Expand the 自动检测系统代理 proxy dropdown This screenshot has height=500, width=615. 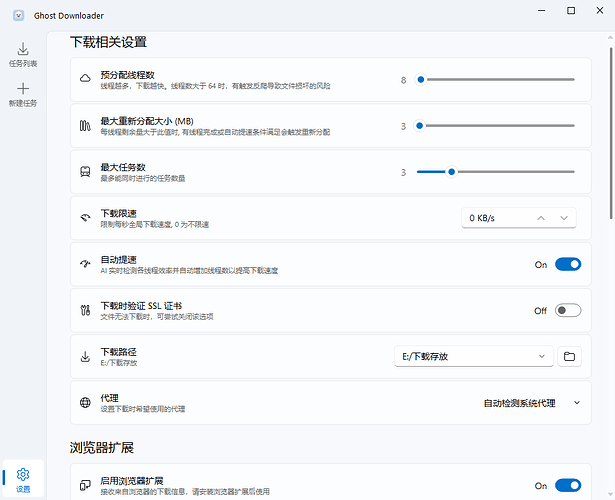[x=531, y=403]
